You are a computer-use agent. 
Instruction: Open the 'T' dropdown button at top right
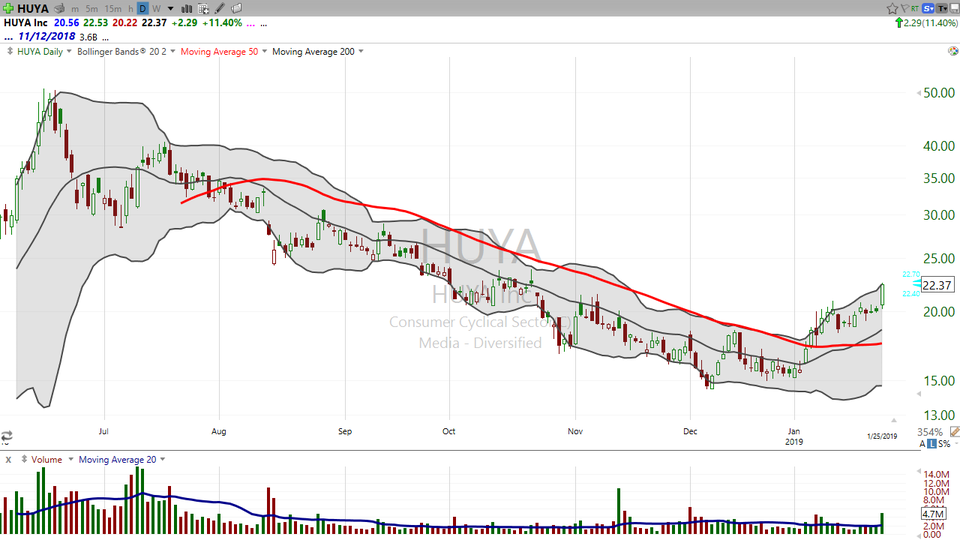tap(942, 8)
